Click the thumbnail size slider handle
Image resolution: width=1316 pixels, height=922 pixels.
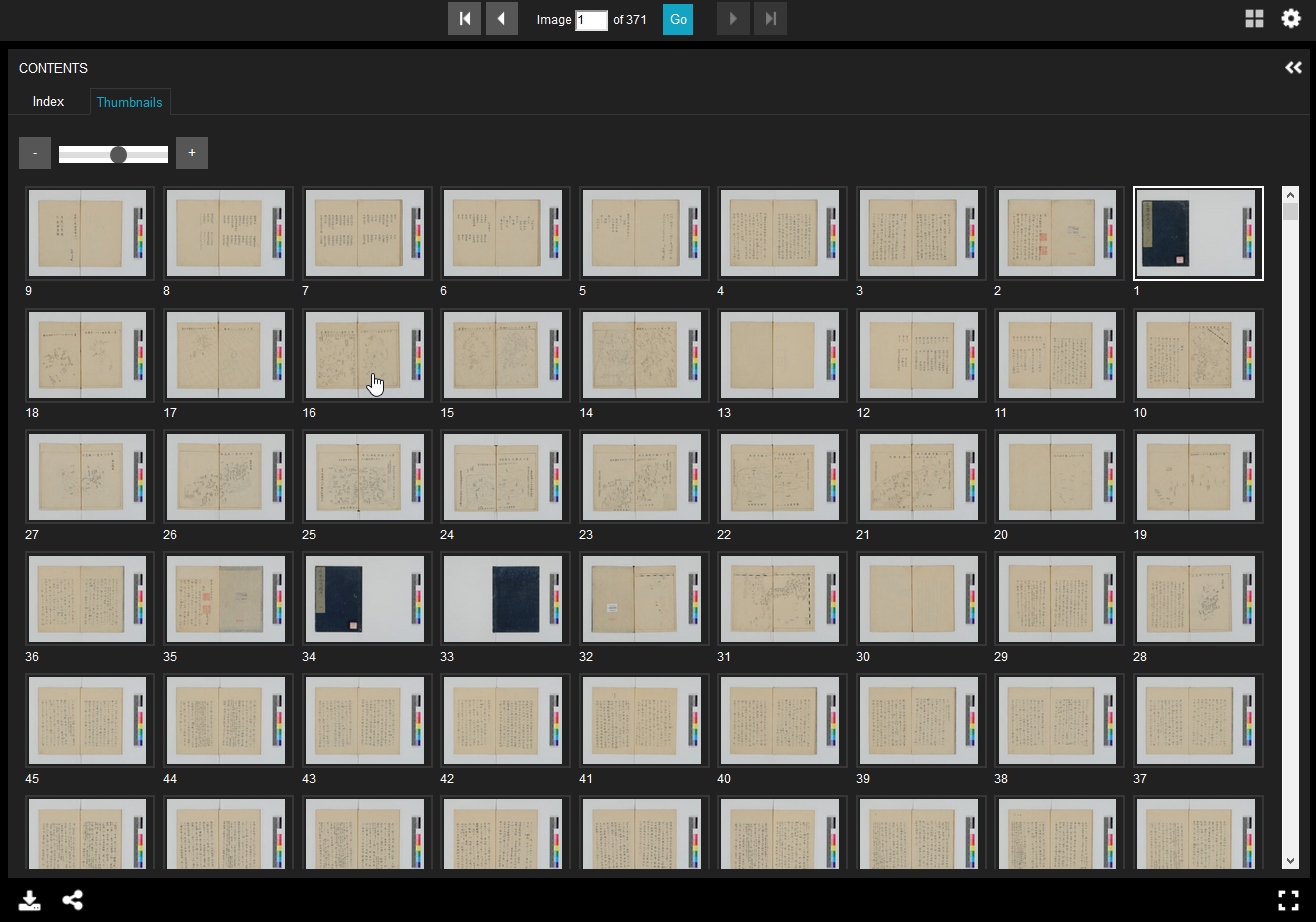click(119, 154)
